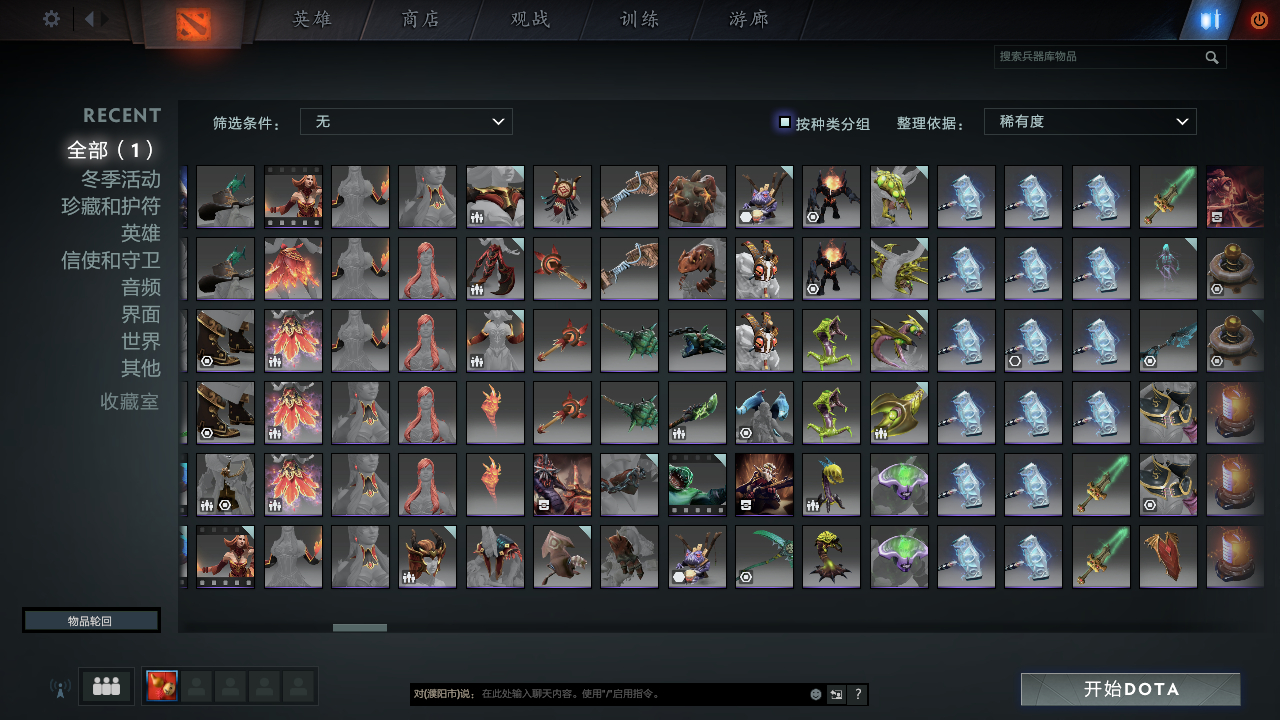Open the 收藏室 section
Viewport: 1280px width, 720px height.
click(x=130, y=402)
